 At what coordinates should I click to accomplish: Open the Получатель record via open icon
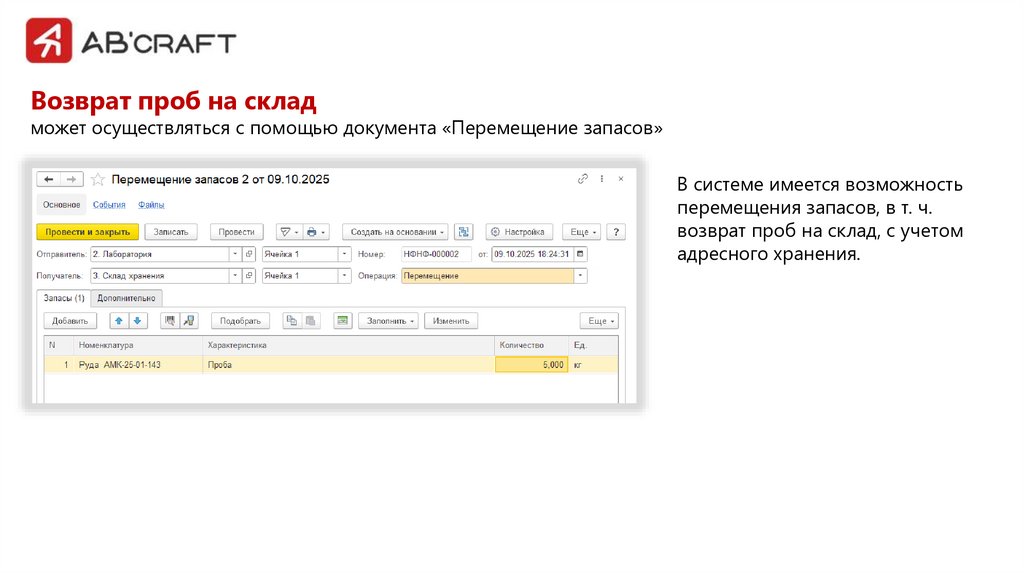click(x=249, y=276)
